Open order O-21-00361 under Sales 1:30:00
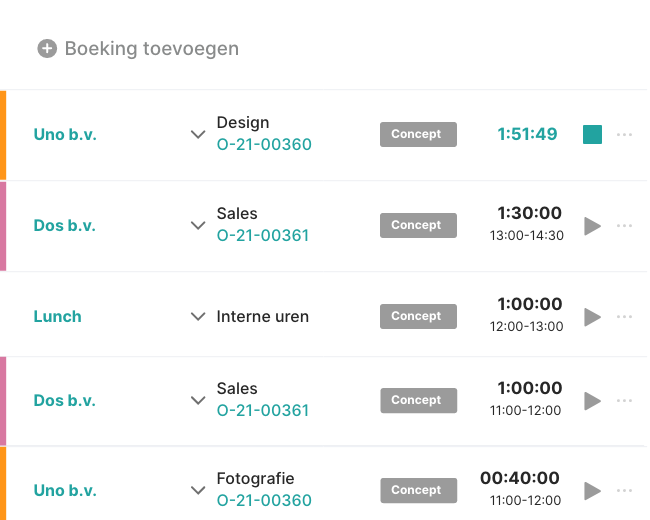Screen dimensions: 650x520 coord(263,236)
